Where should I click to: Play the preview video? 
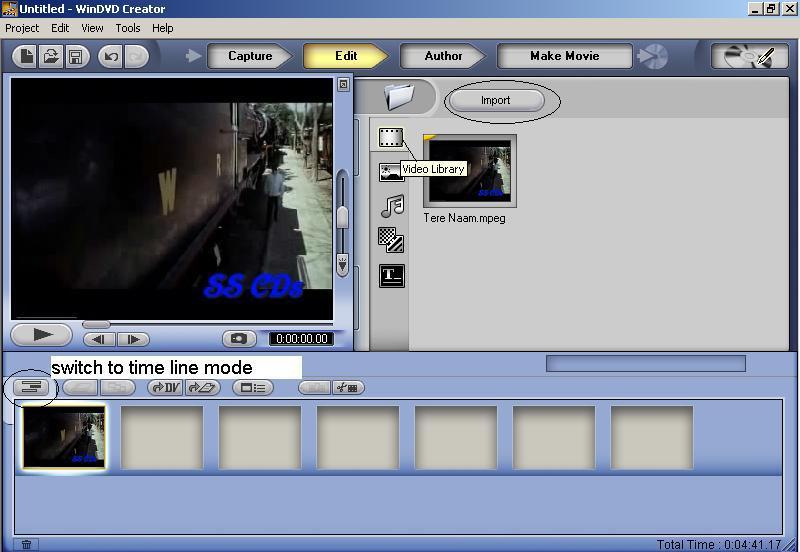[x=42, y=335]
